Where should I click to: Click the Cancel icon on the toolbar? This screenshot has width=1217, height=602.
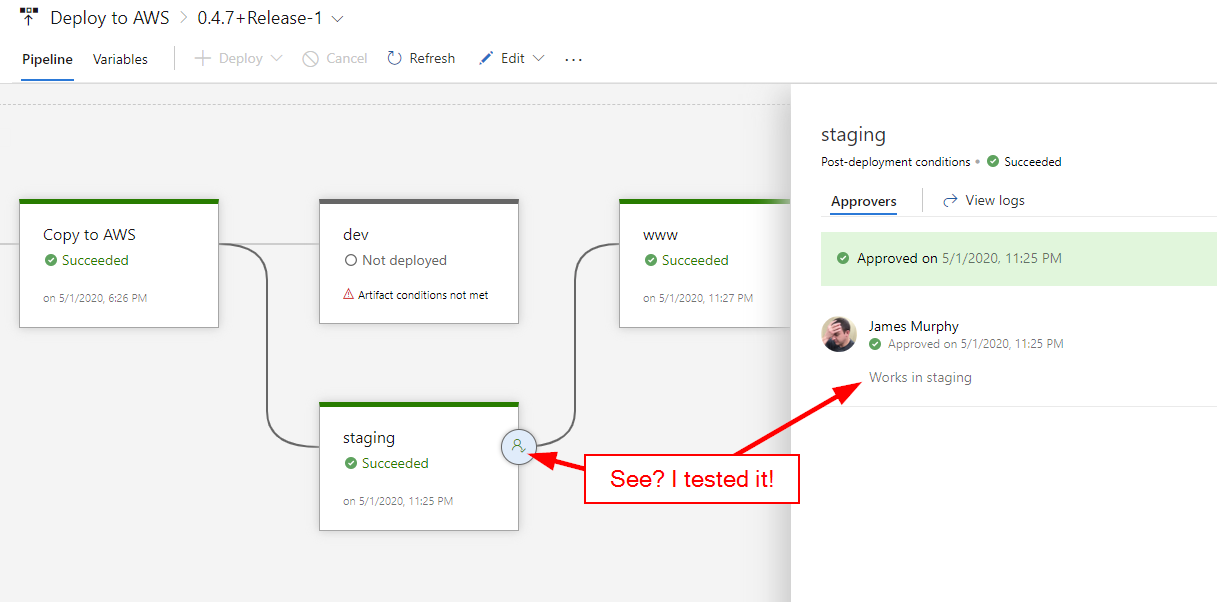[x=309, y=58]
